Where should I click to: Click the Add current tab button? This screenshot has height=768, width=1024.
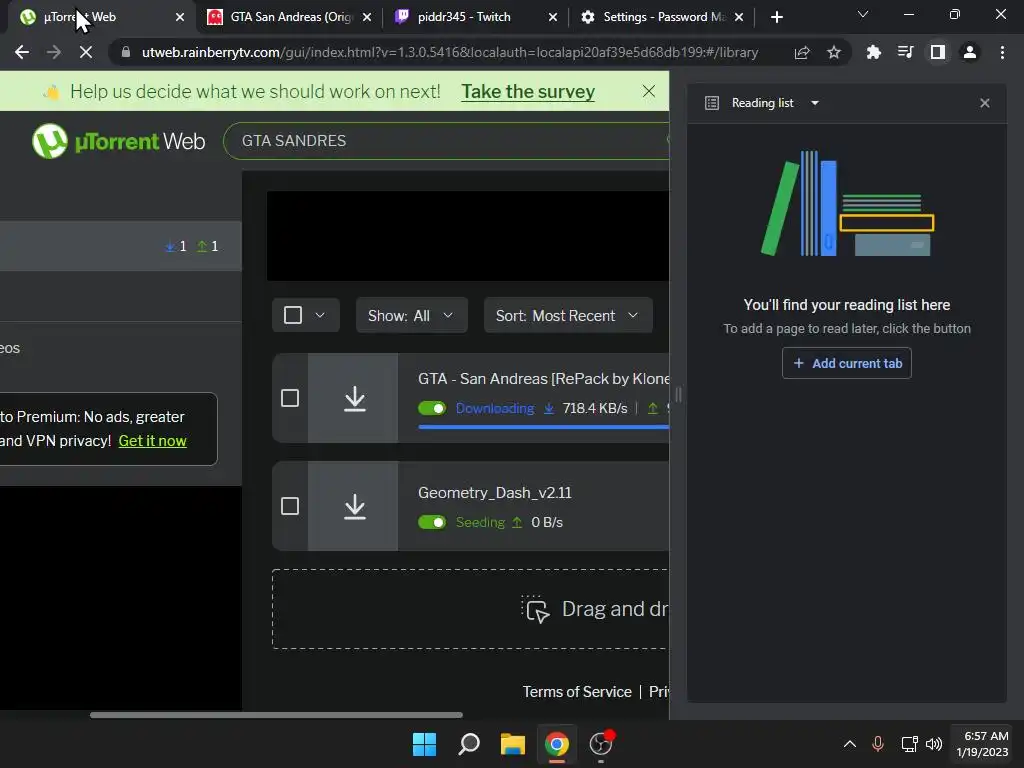[847, 363]
